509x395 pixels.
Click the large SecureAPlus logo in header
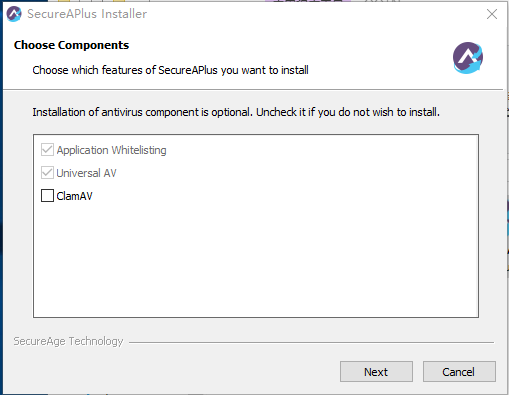tap(468, 58)
